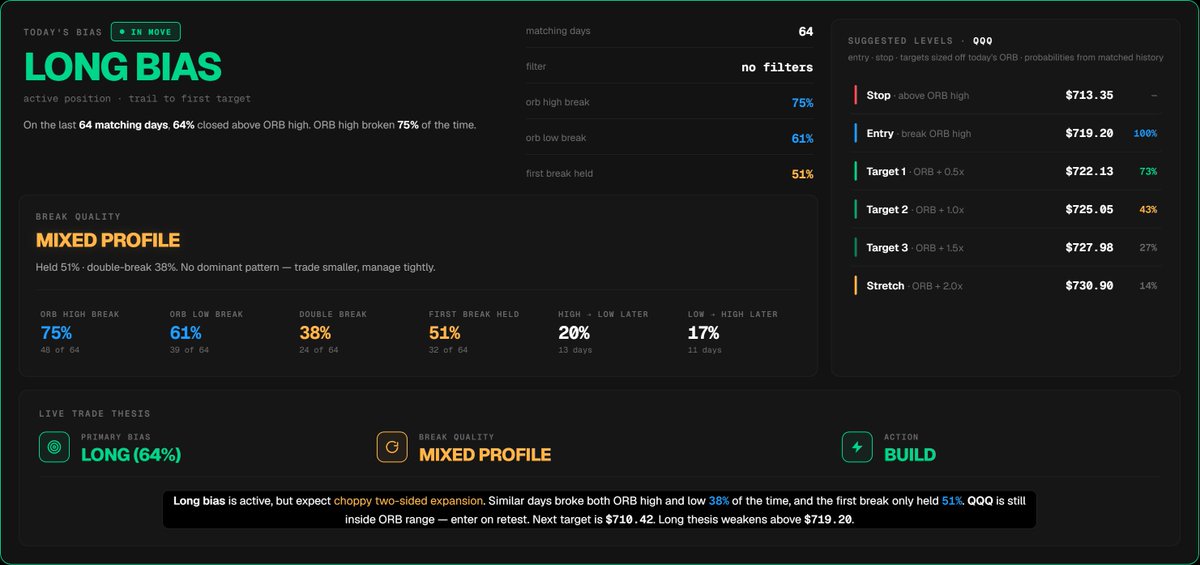Click the Target 3 price $727.98
This screenshot has height=565, width=1200.
[x=1089, y=247]
